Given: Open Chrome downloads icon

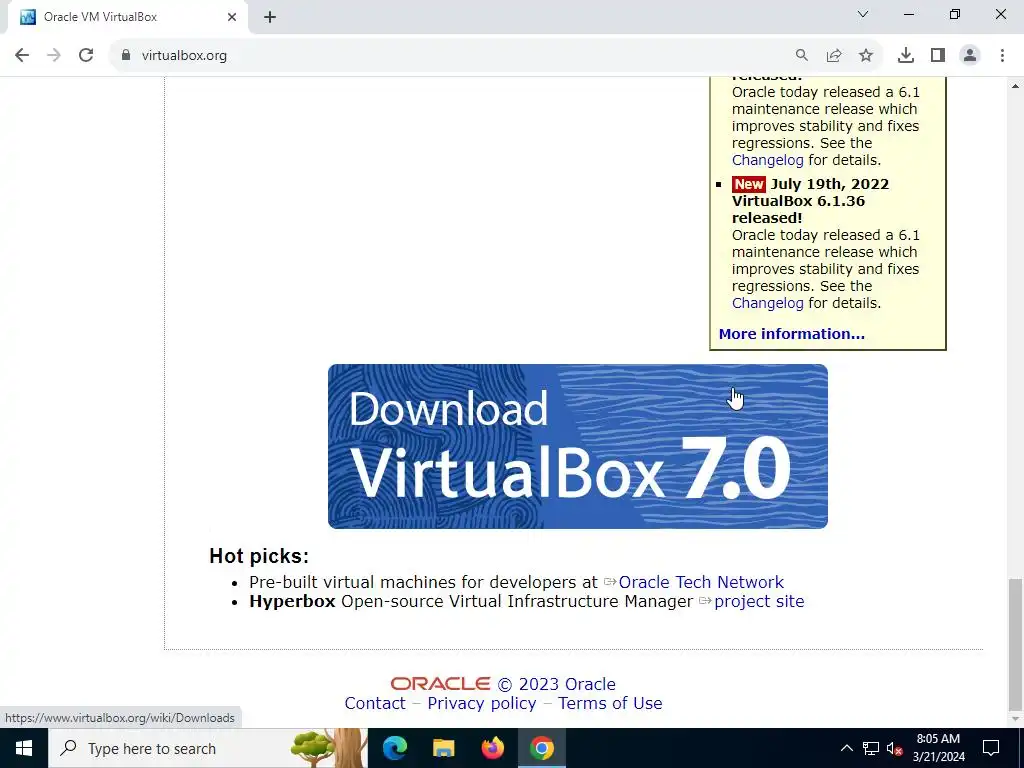Looking at the screenshot, I should point(906,56).
